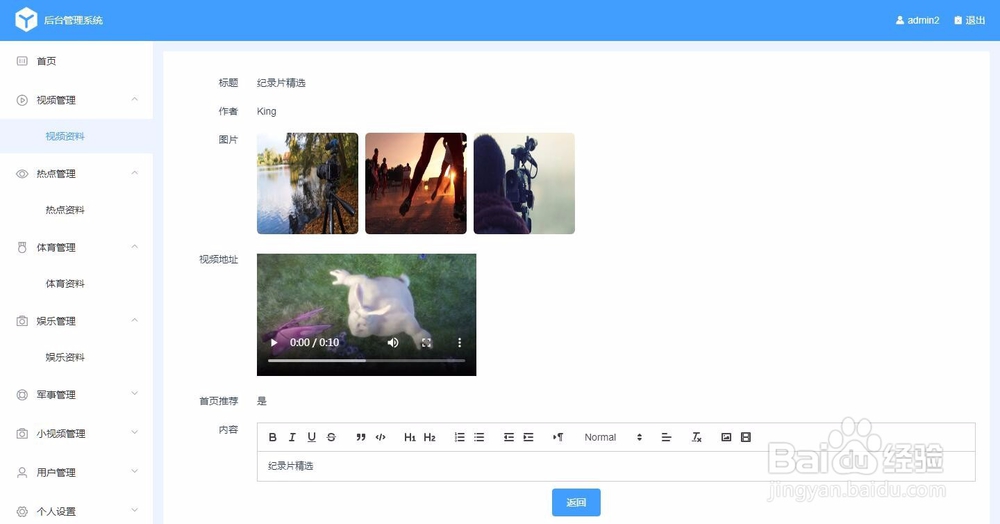Collapse the 娱乐管理 menu
The width and height of the screenshot is (1000, 524).
[x=76, y=321]
